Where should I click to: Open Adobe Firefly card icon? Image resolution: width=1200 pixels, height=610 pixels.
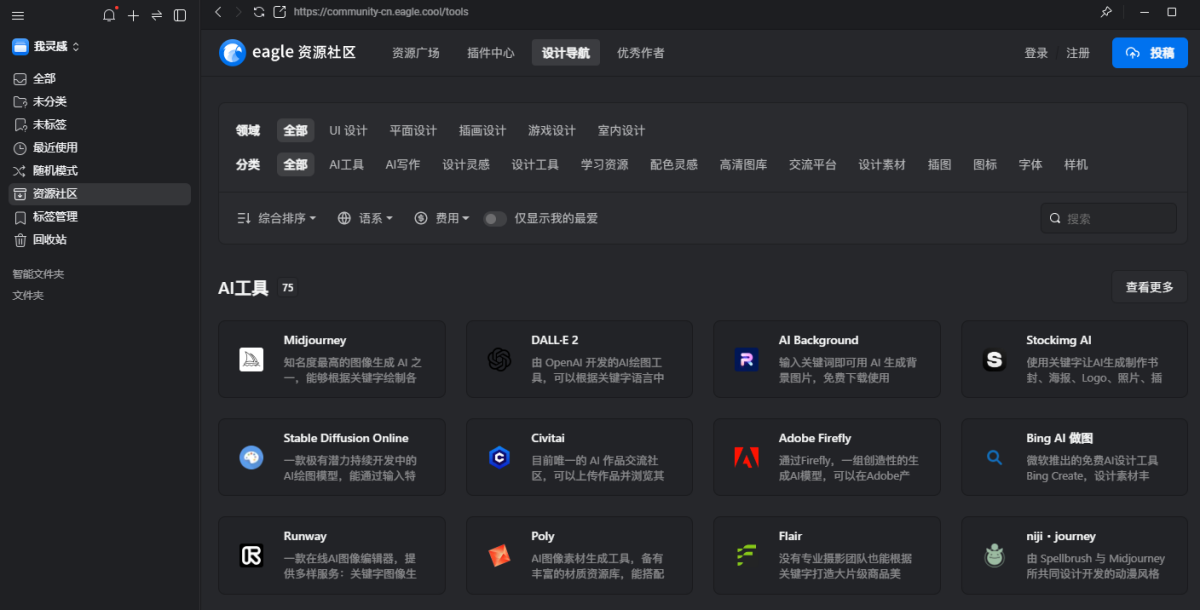[x=746, y=457]
